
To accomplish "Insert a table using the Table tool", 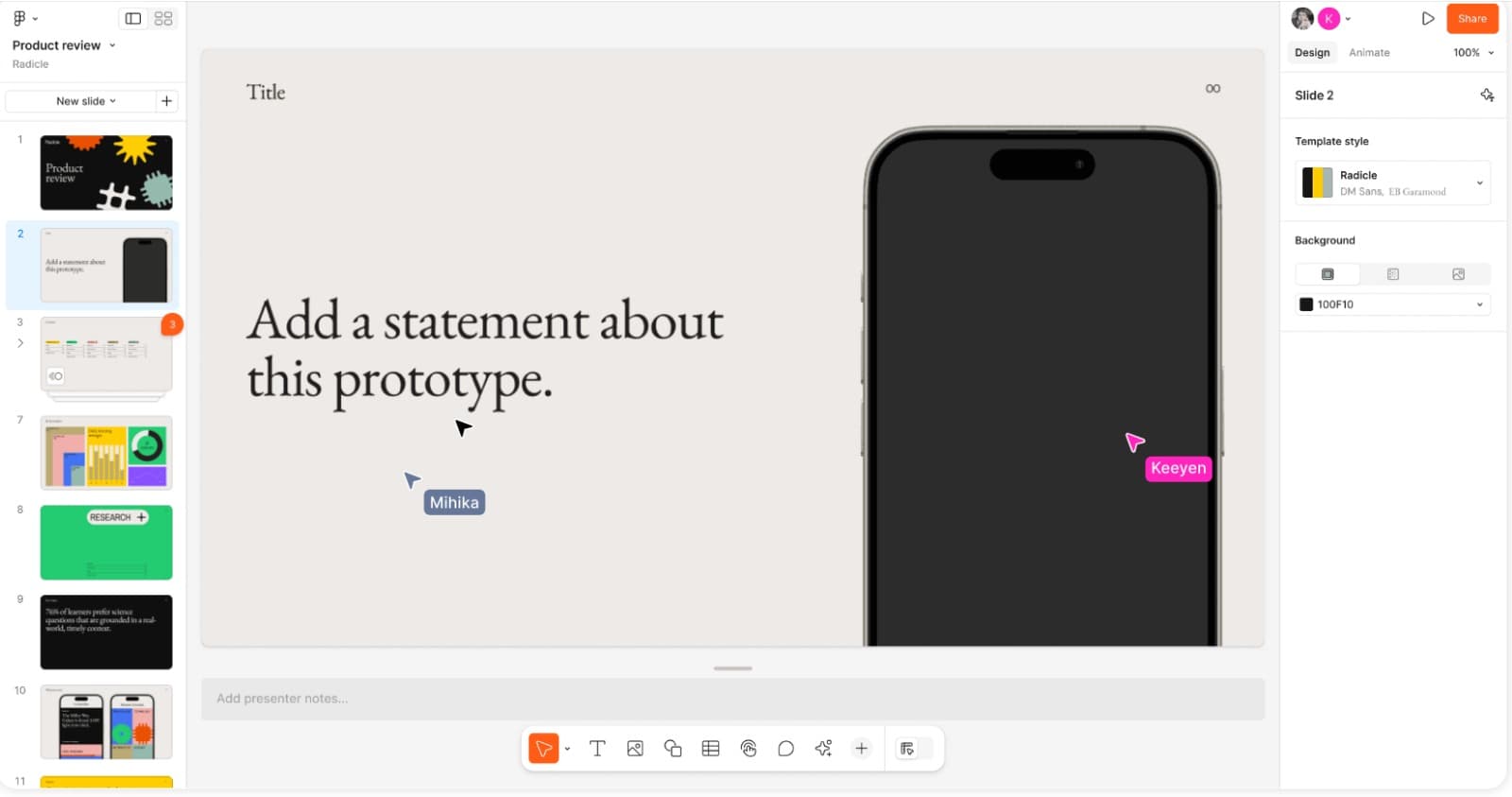I will click(711, 749).
